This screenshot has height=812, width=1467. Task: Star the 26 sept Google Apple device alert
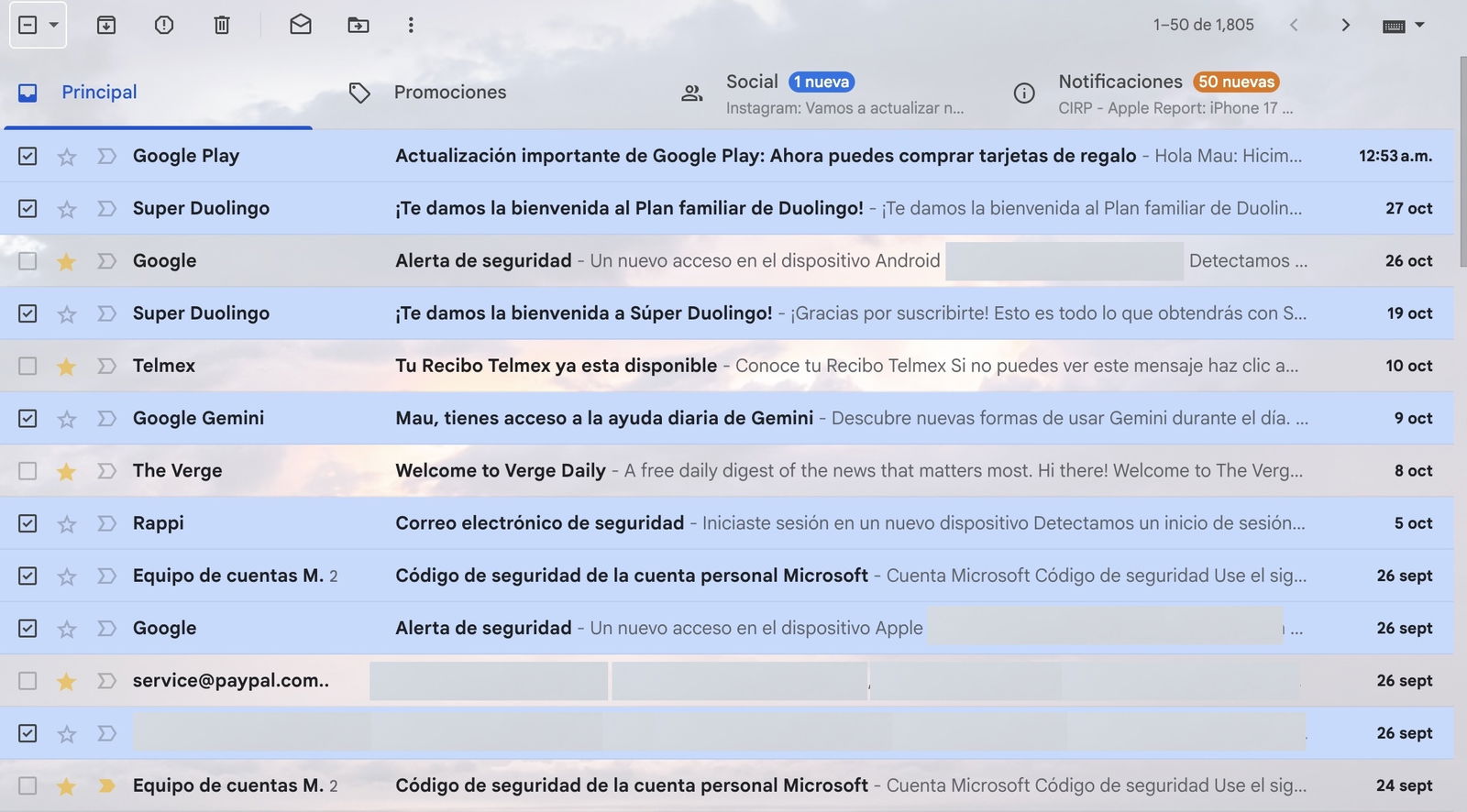pos(66,629)
